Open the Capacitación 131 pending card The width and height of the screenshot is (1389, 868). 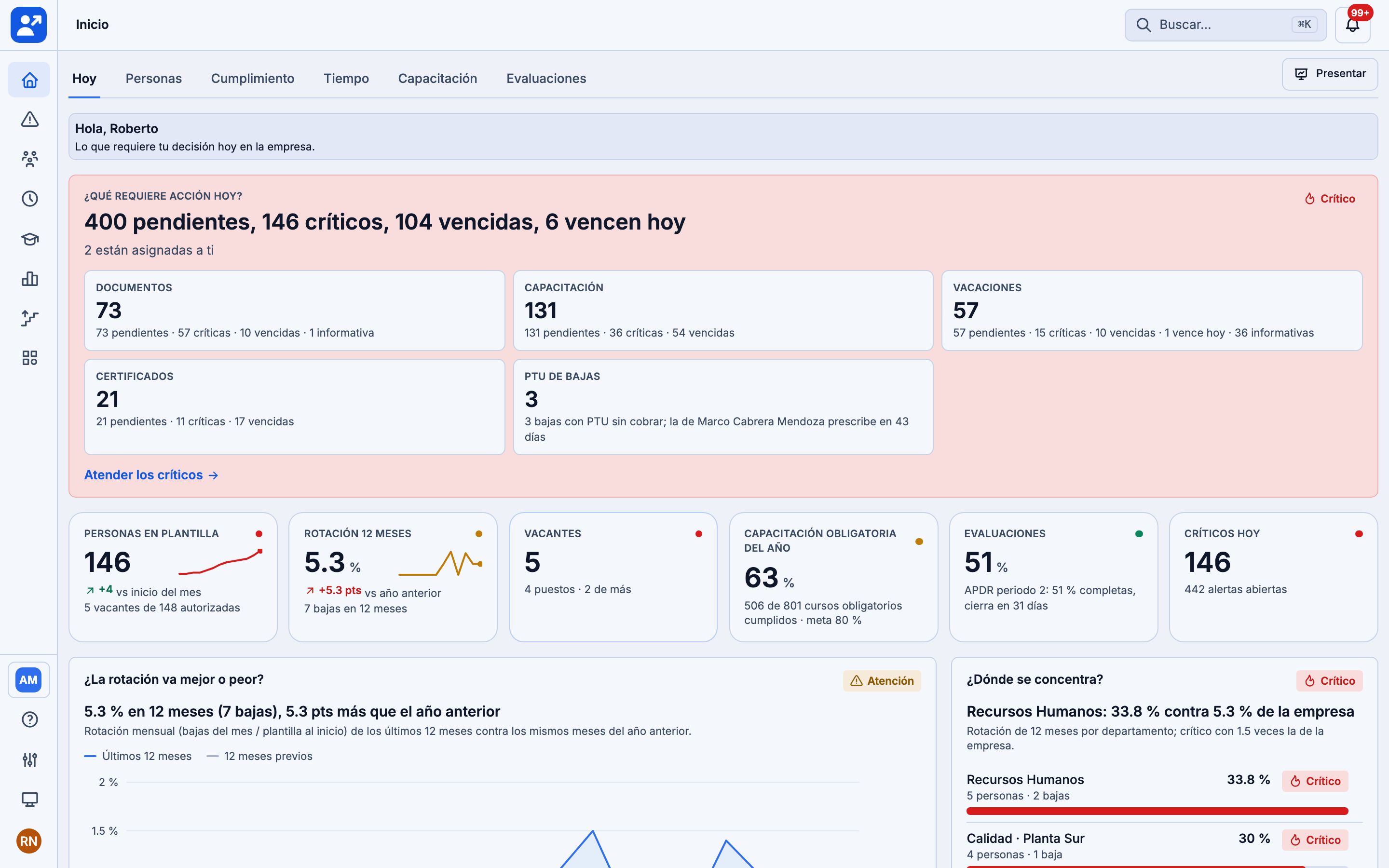pos(723,311)
